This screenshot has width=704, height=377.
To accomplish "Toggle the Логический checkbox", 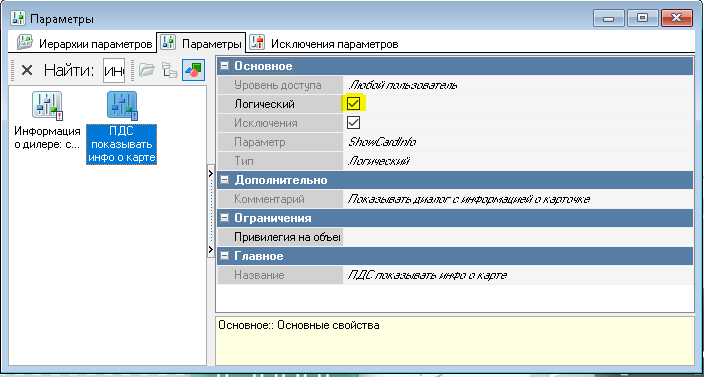I will 354,104.
